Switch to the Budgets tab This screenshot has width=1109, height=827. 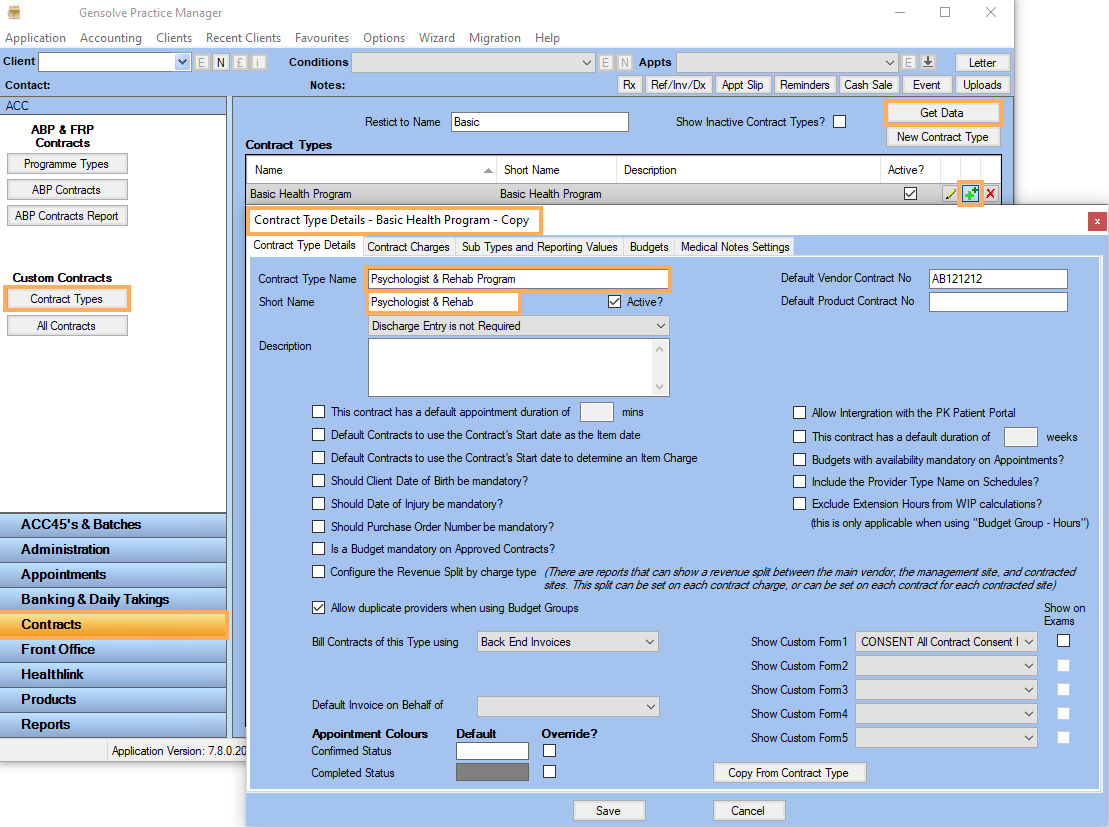point(649,247)
